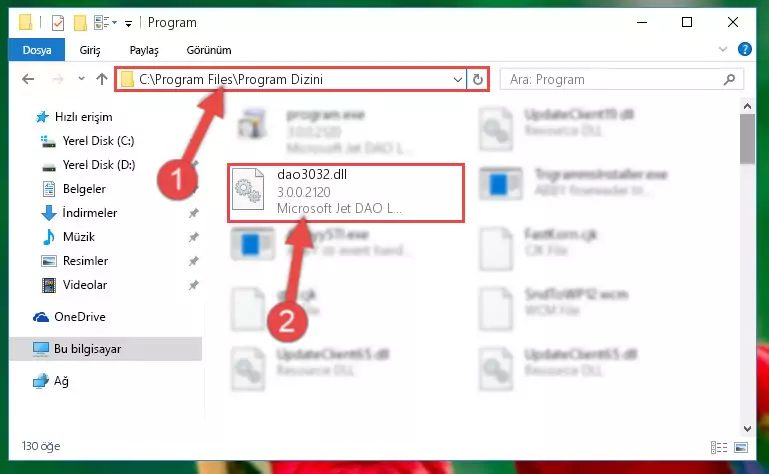This screenshot has height=474, width=769.
Task: Unpin Resimler using its pin icon
Action: [194, 261]
